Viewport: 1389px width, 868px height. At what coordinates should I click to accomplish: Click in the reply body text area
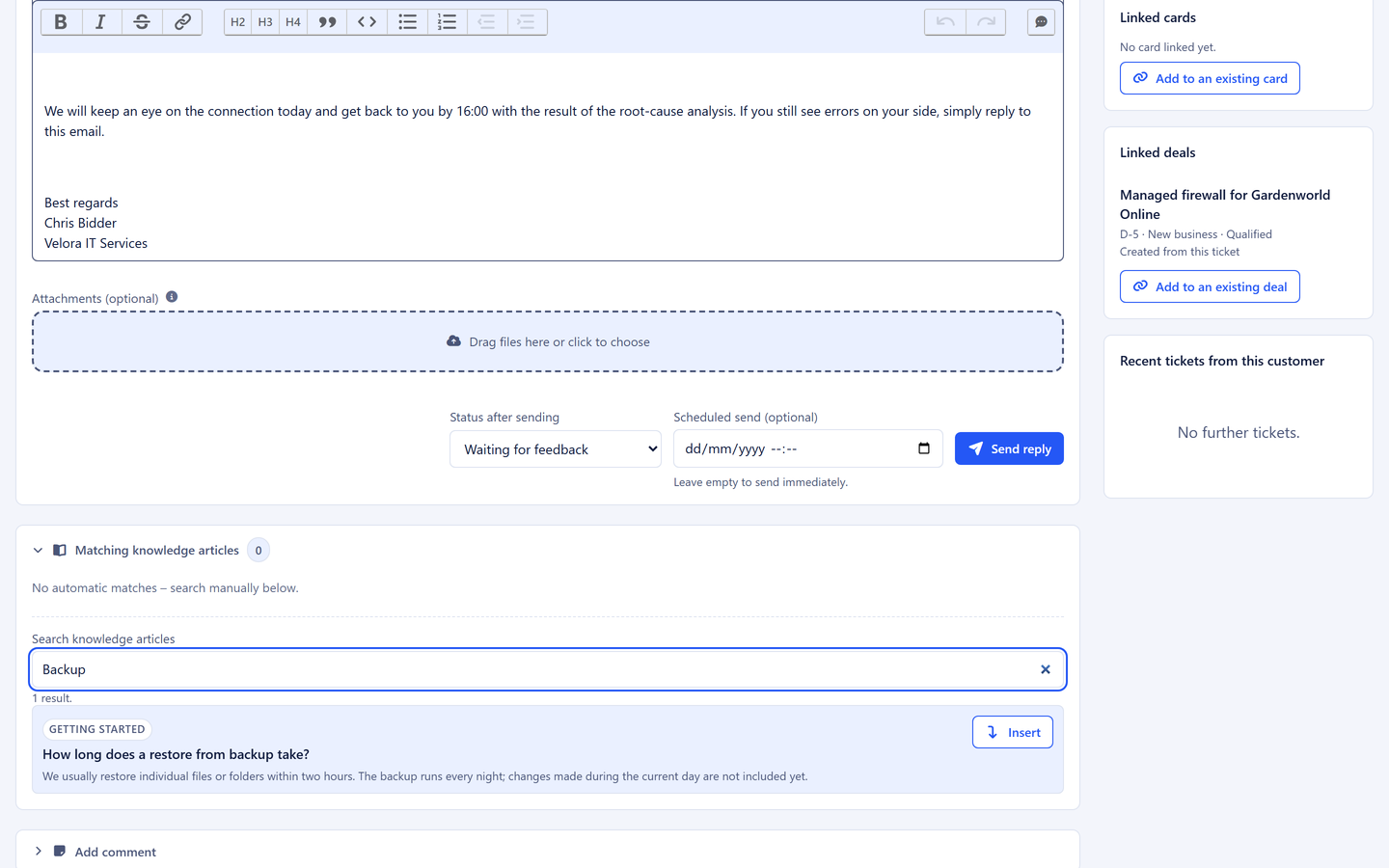pos(548,156)
